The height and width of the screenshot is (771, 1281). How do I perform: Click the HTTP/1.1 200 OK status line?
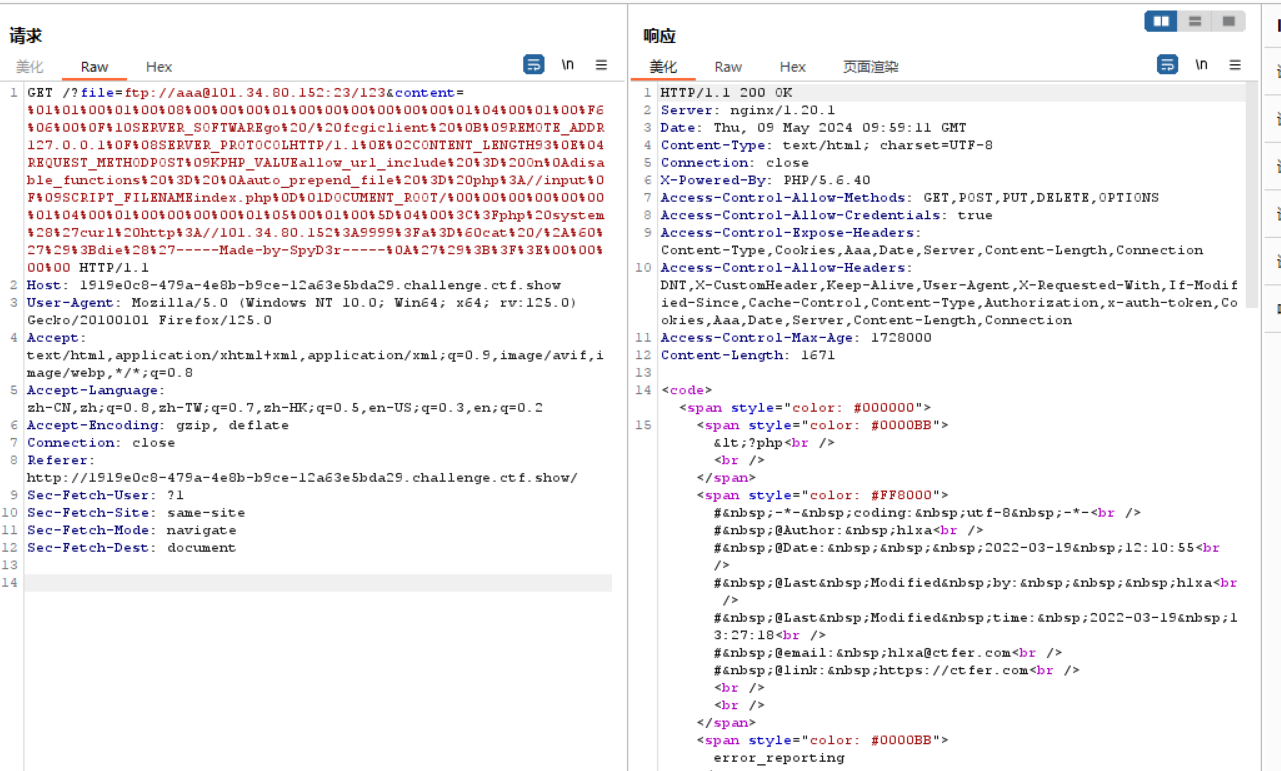[x=726, y=92]
